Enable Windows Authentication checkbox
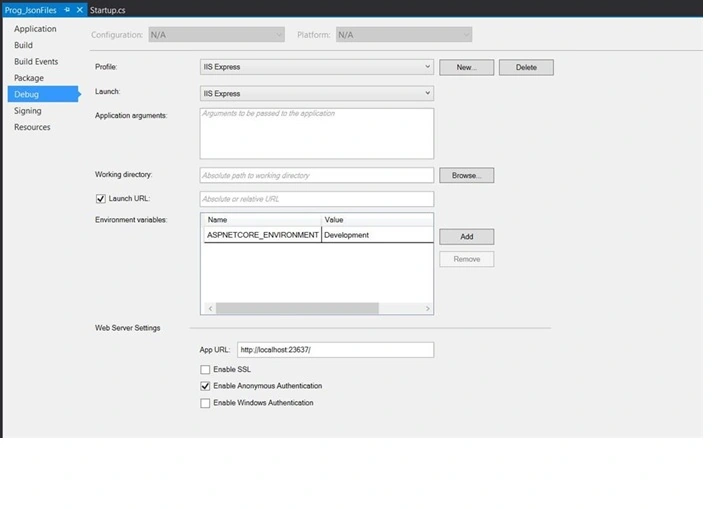720x509 pixels. pos(205,403)
